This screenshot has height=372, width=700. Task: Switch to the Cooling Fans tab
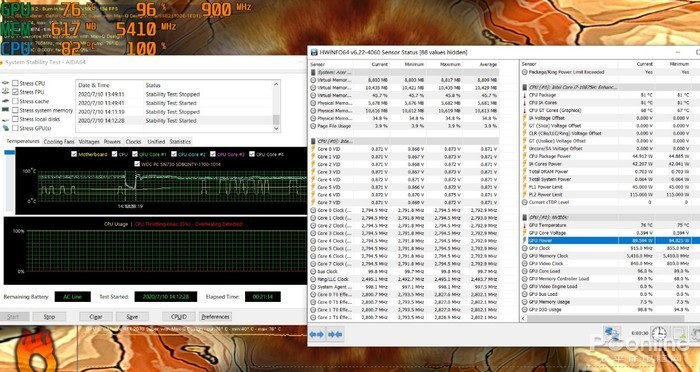(x=59, y=142)
